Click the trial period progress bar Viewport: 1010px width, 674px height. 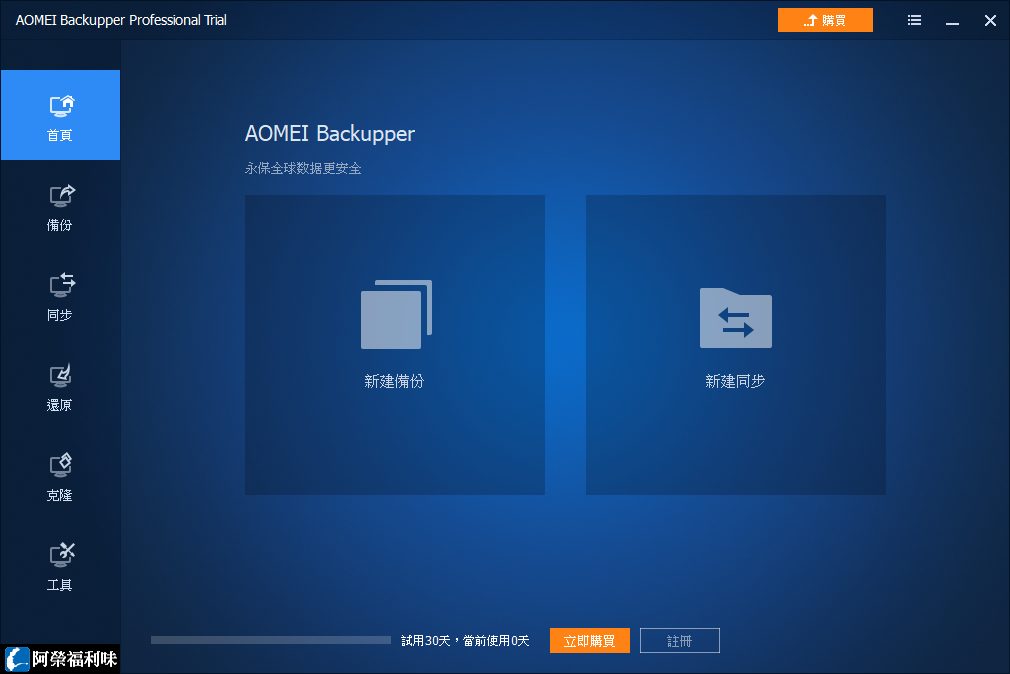tap(269, 639)
